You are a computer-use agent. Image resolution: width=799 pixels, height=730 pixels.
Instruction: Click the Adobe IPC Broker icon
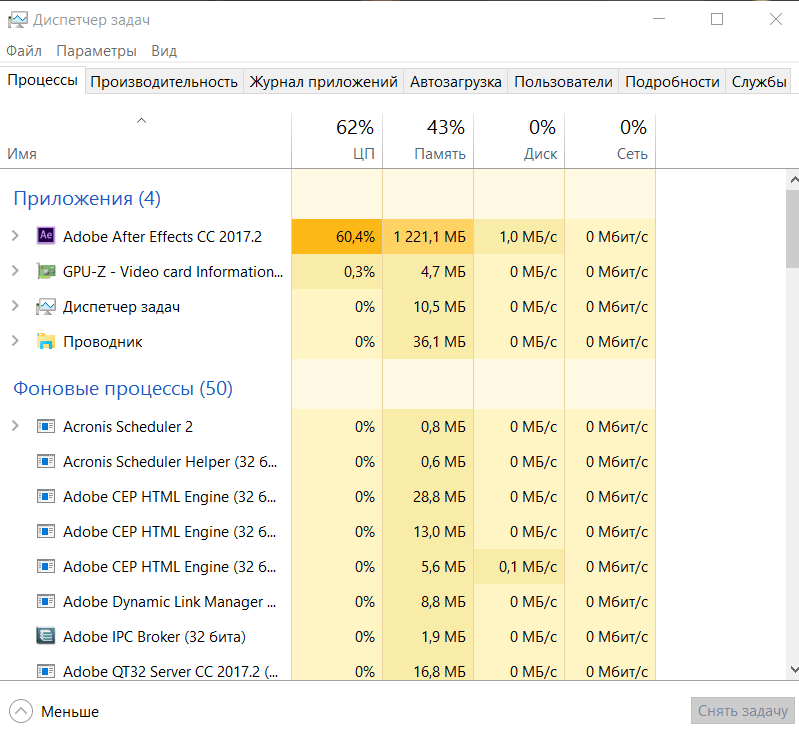point(46,636)
